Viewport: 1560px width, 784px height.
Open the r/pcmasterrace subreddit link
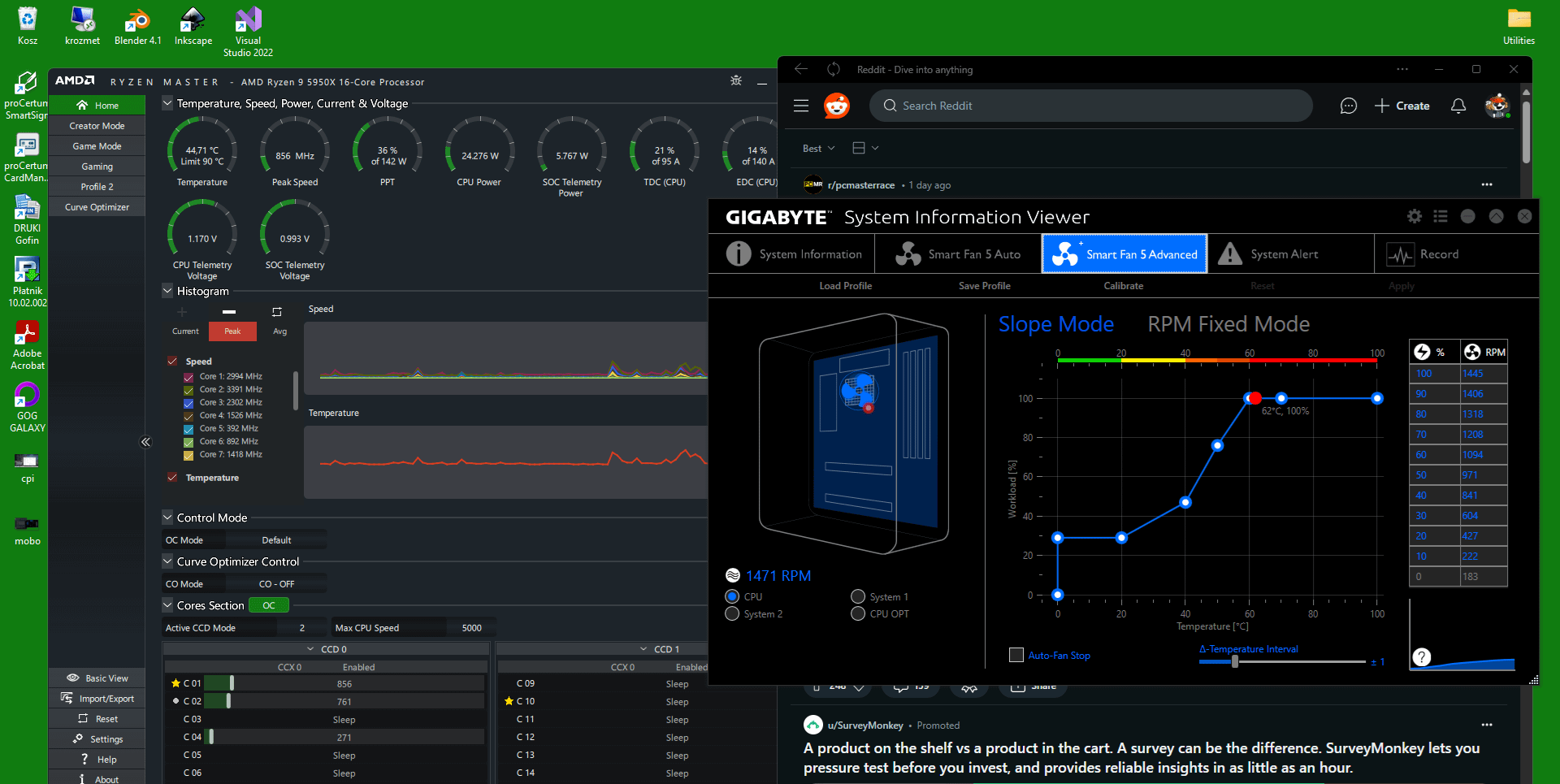[861, 185]
